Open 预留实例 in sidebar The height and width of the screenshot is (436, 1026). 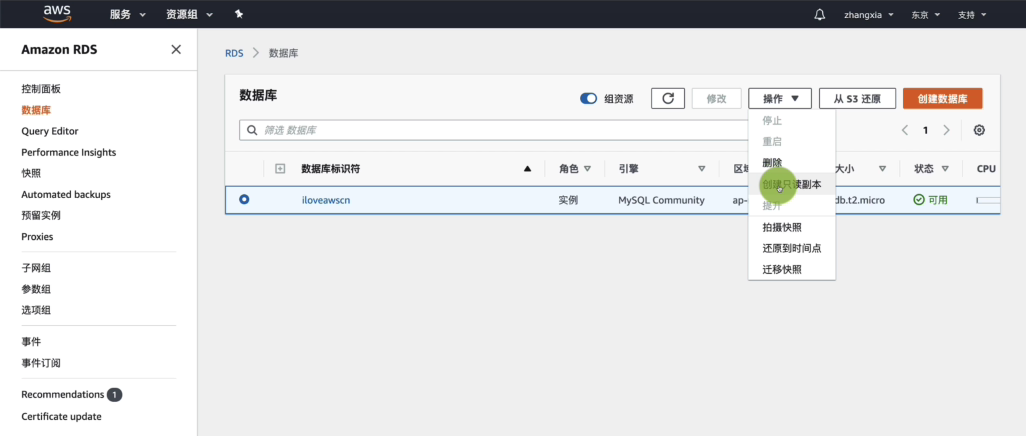[x=41, y=215]
